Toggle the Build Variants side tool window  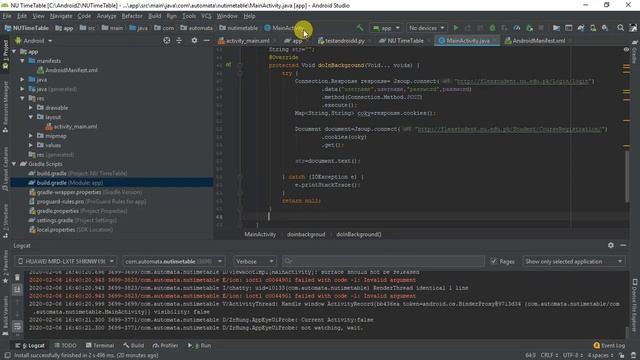5,316
